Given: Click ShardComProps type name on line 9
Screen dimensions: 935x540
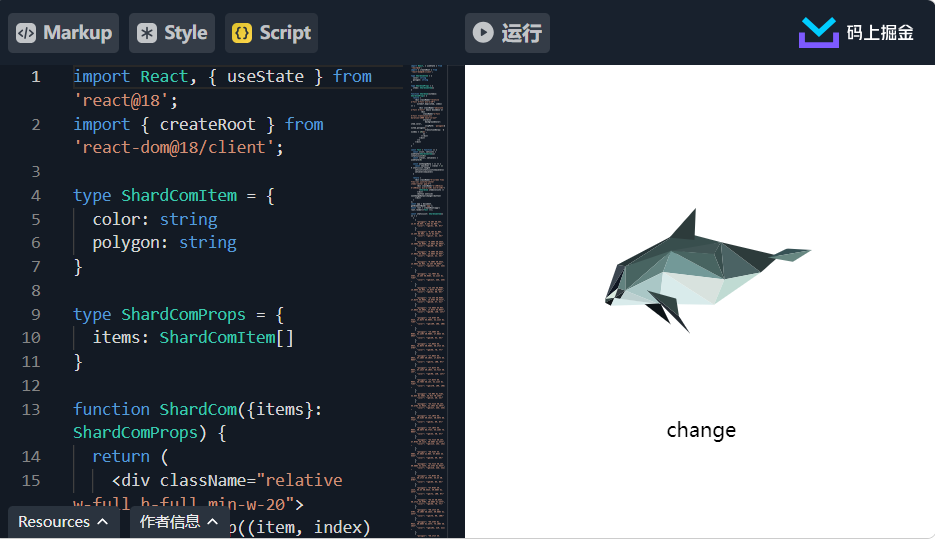Looking at the screenshot, I should click(x=184, y=314).
